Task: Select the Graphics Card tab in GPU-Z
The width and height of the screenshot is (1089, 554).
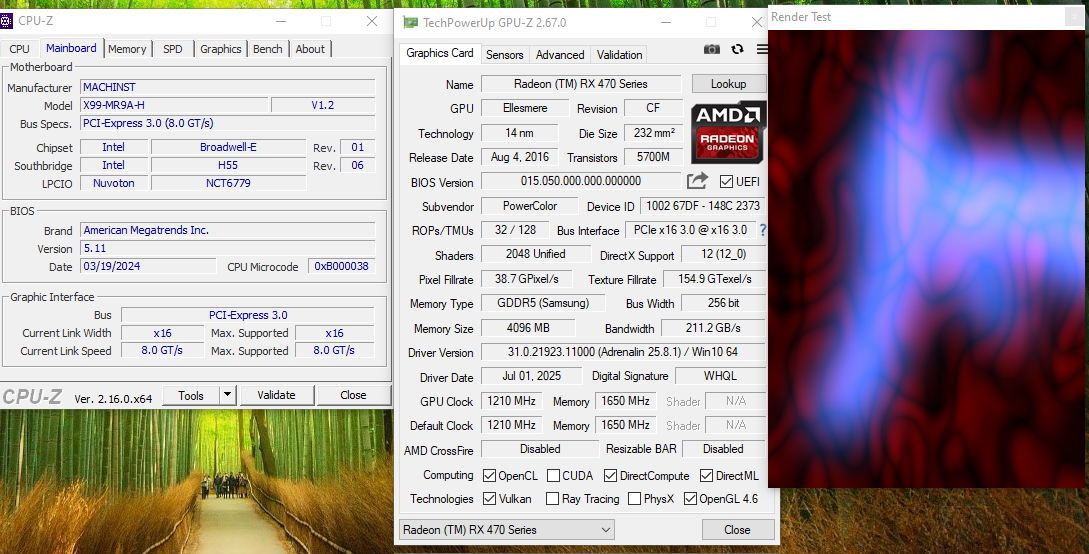Action: [x=440, y=53]
